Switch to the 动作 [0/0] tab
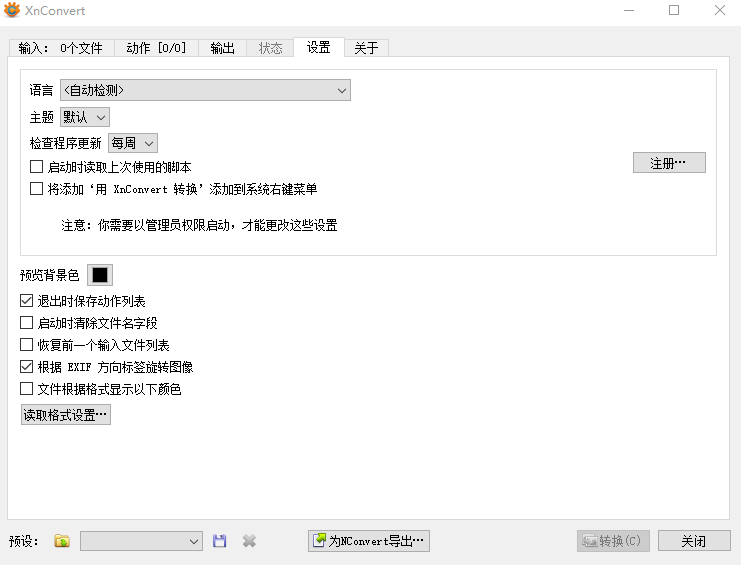The height and width of the screenshot is (565, 741). (156, 48)
